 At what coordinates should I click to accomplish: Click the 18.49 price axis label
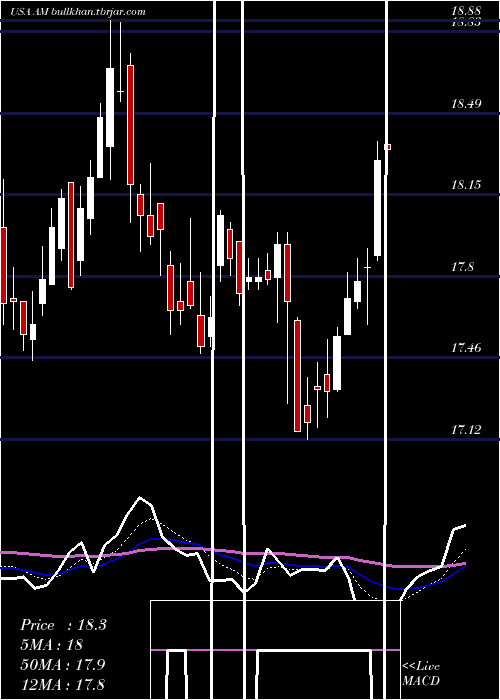click(466, 104)
